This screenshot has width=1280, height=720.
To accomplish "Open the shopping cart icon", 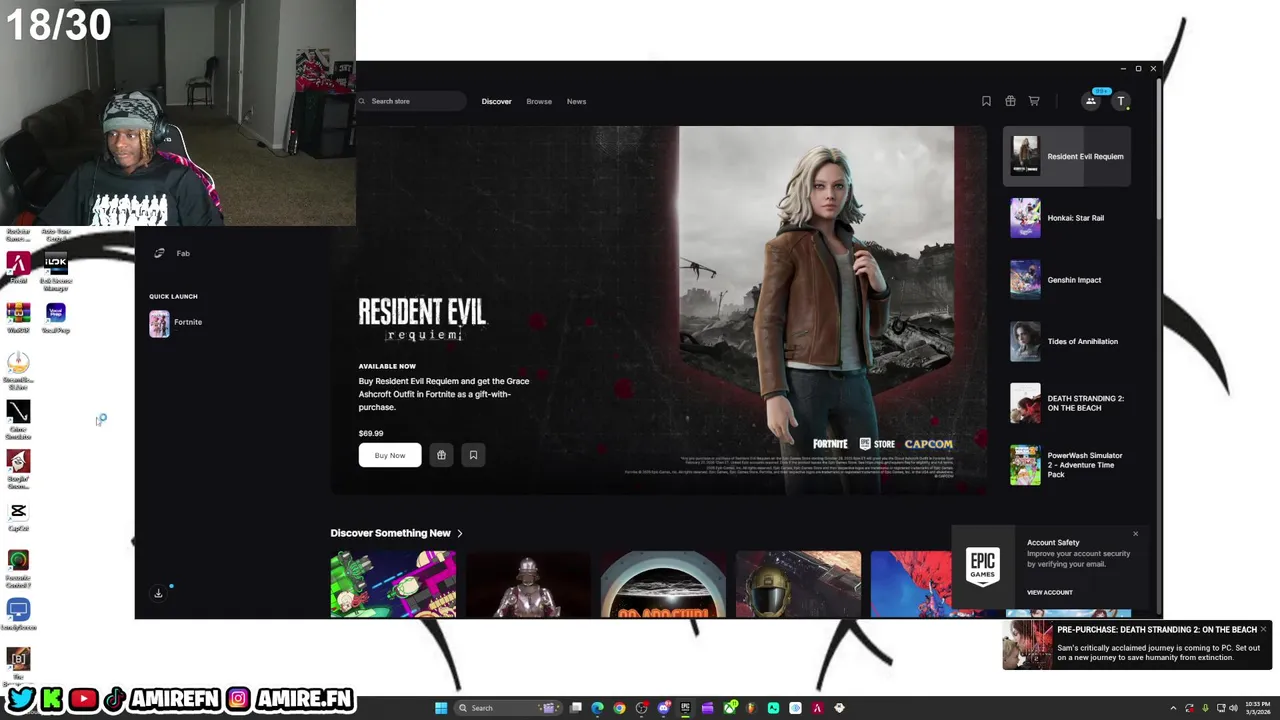I will [x=1034, y=101].
